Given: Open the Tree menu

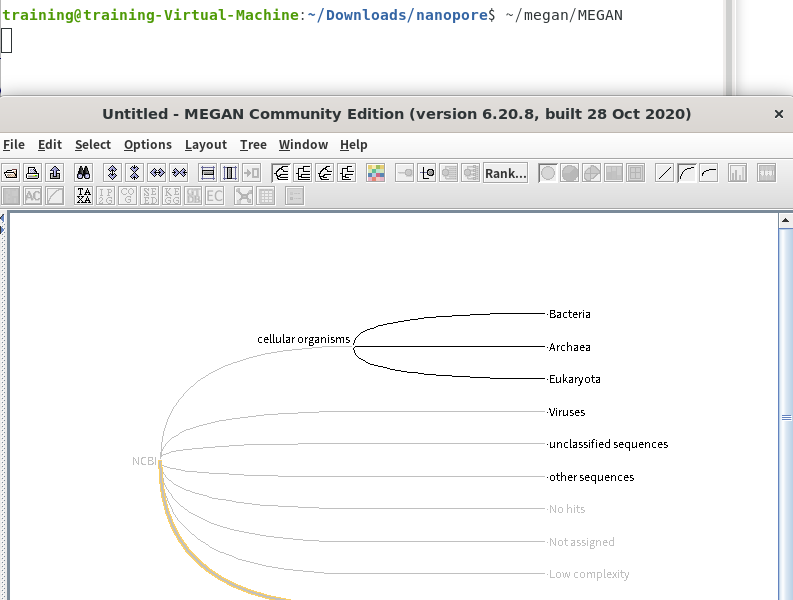Looking at the screenshot, I should 253,145.
